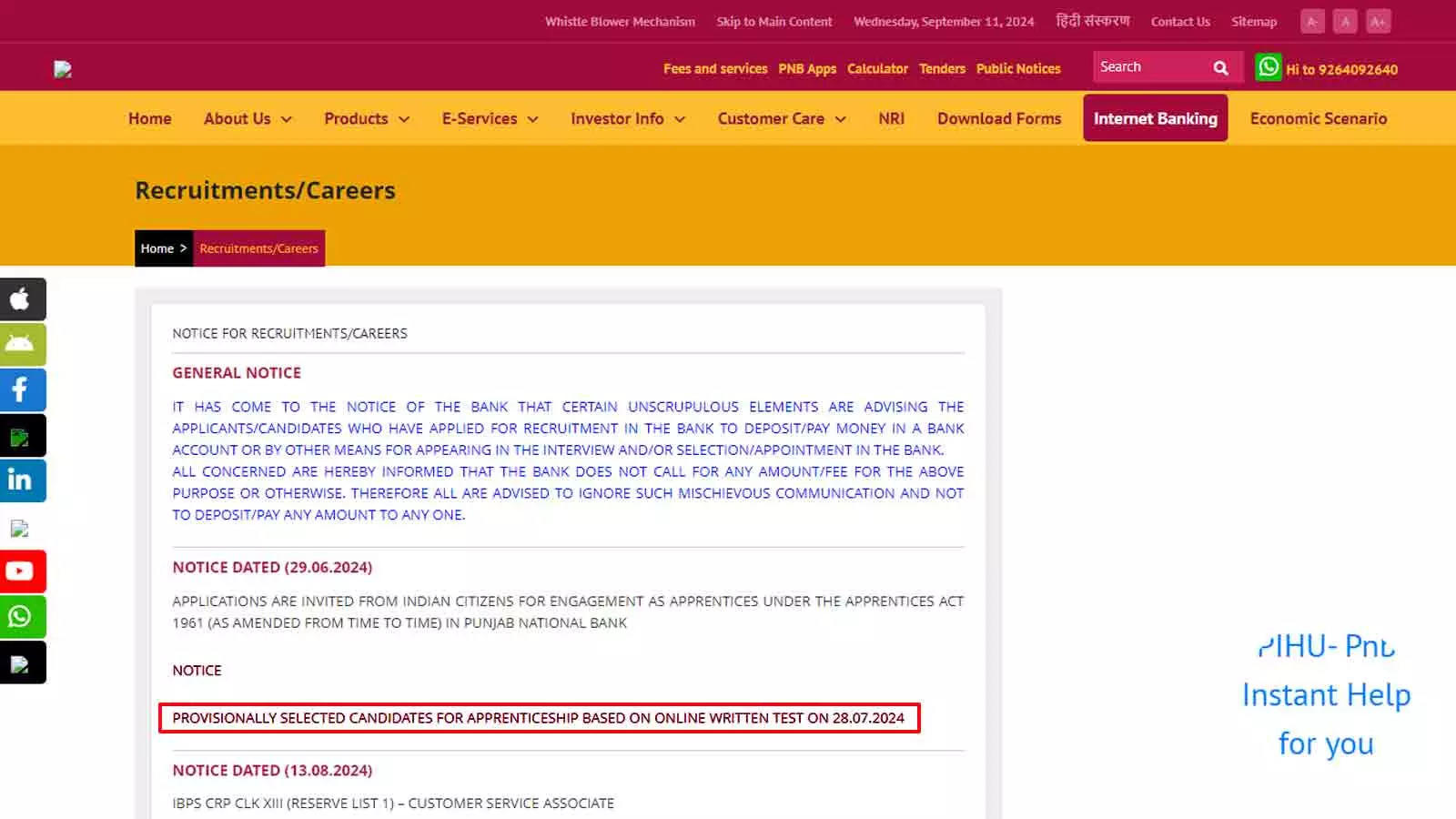Open the Tenders link
Image resolution: width=1456 pixels, height=819 pixels.
(942, 68)
